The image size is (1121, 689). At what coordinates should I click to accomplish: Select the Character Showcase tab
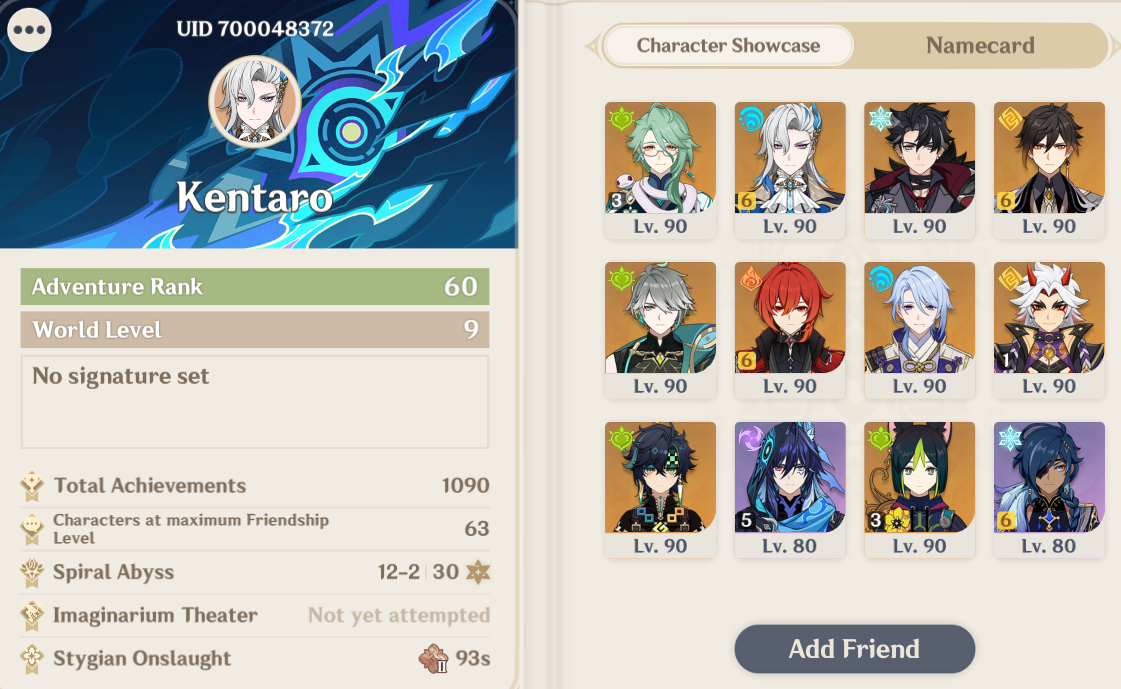point(729,46)
